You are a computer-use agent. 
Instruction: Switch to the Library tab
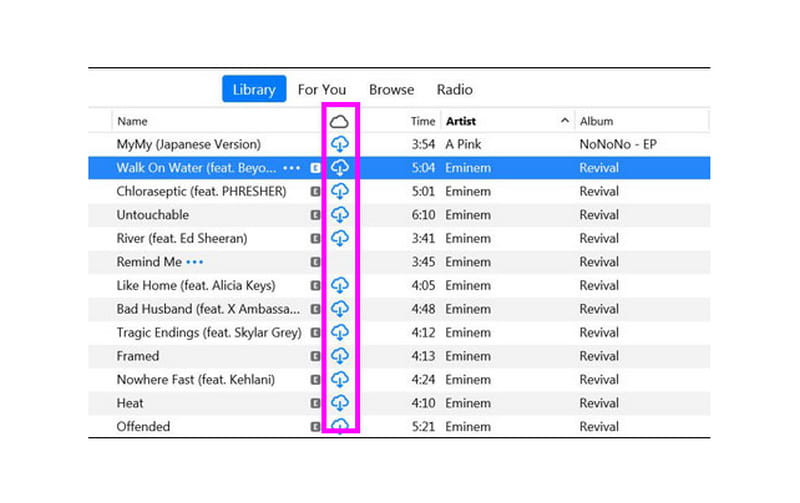[254, 89]
